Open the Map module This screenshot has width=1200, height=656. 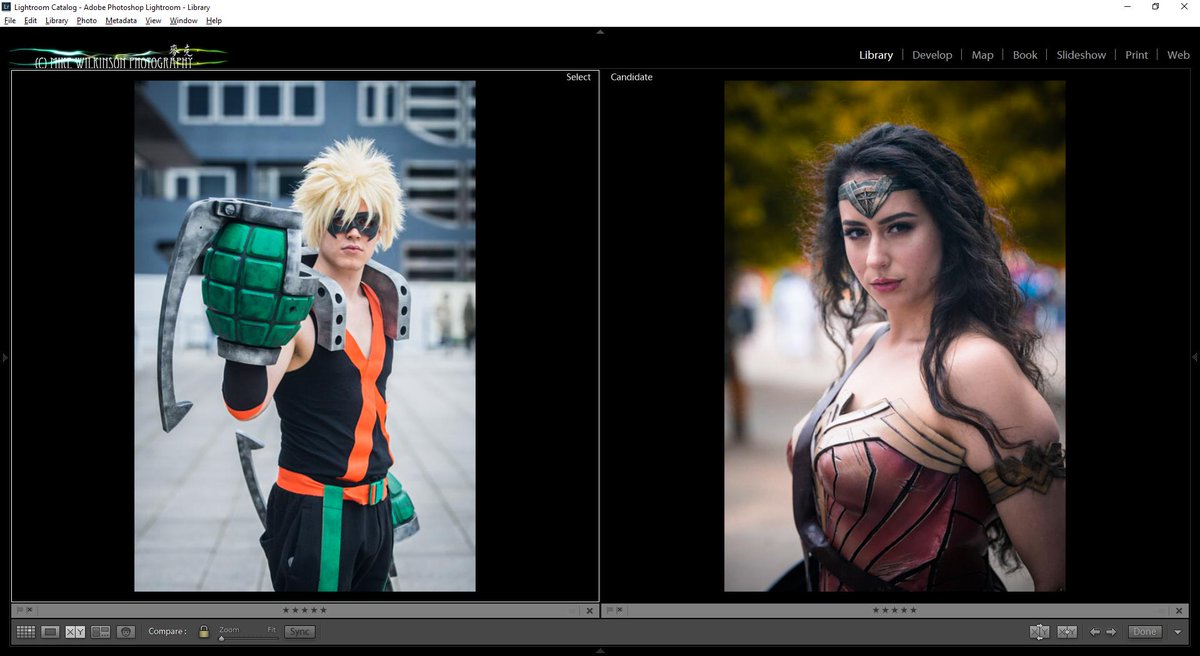[983, 55]
